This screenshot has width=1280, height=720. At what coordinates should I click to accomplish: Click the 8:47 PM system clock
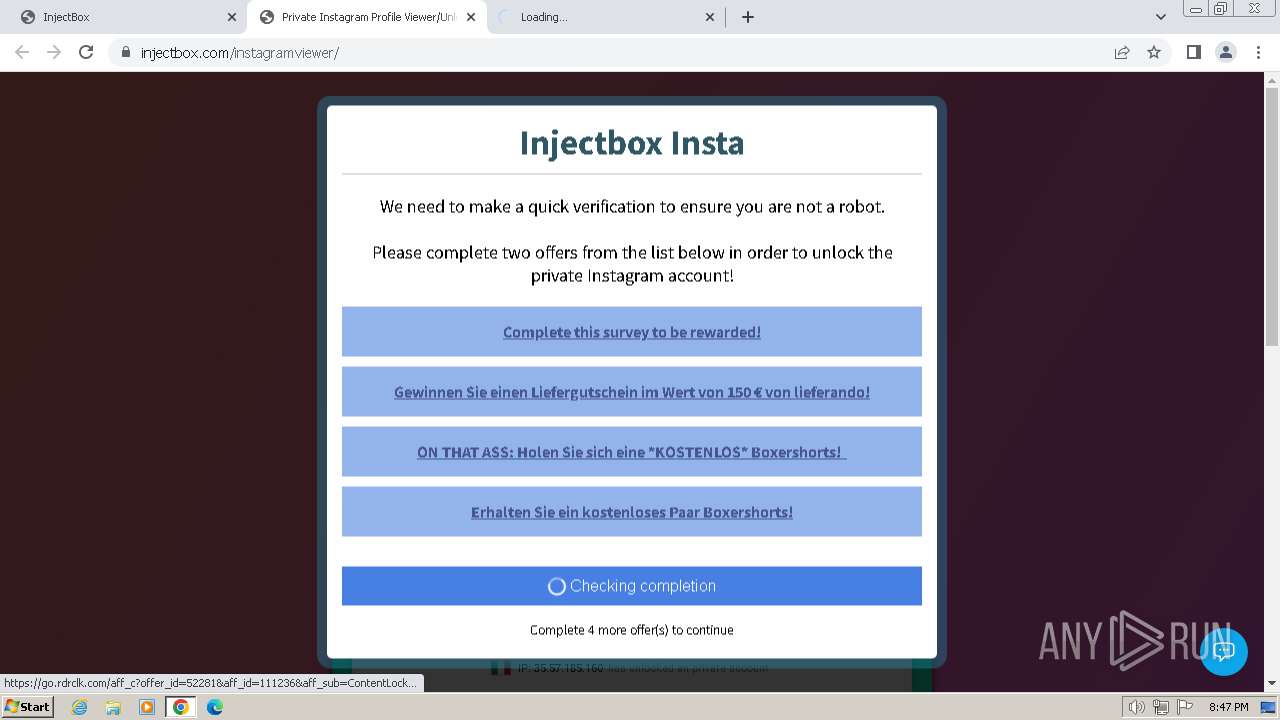(x=1228, y=707)
